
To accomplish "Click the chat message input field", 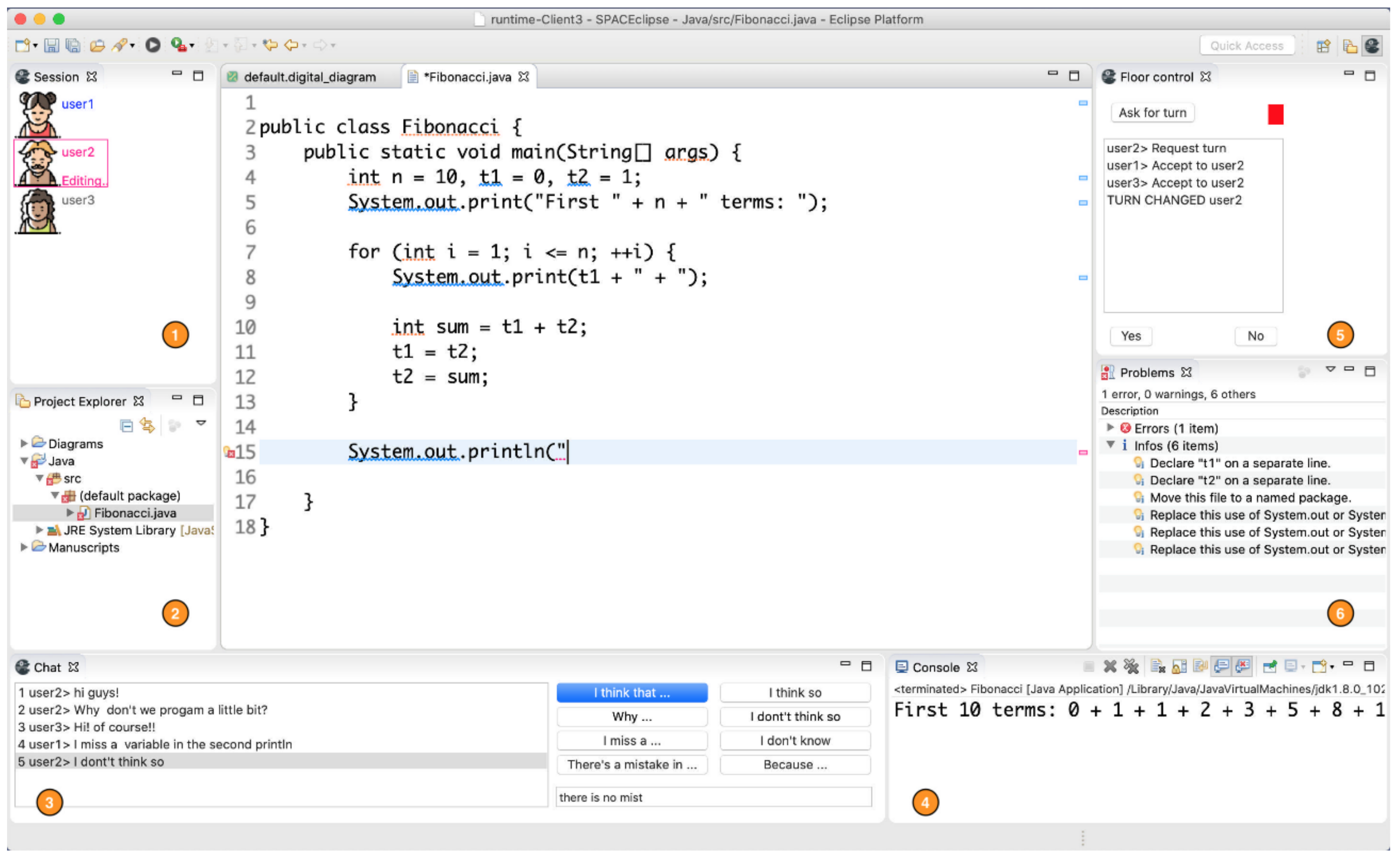I will (x=713, y=798).
